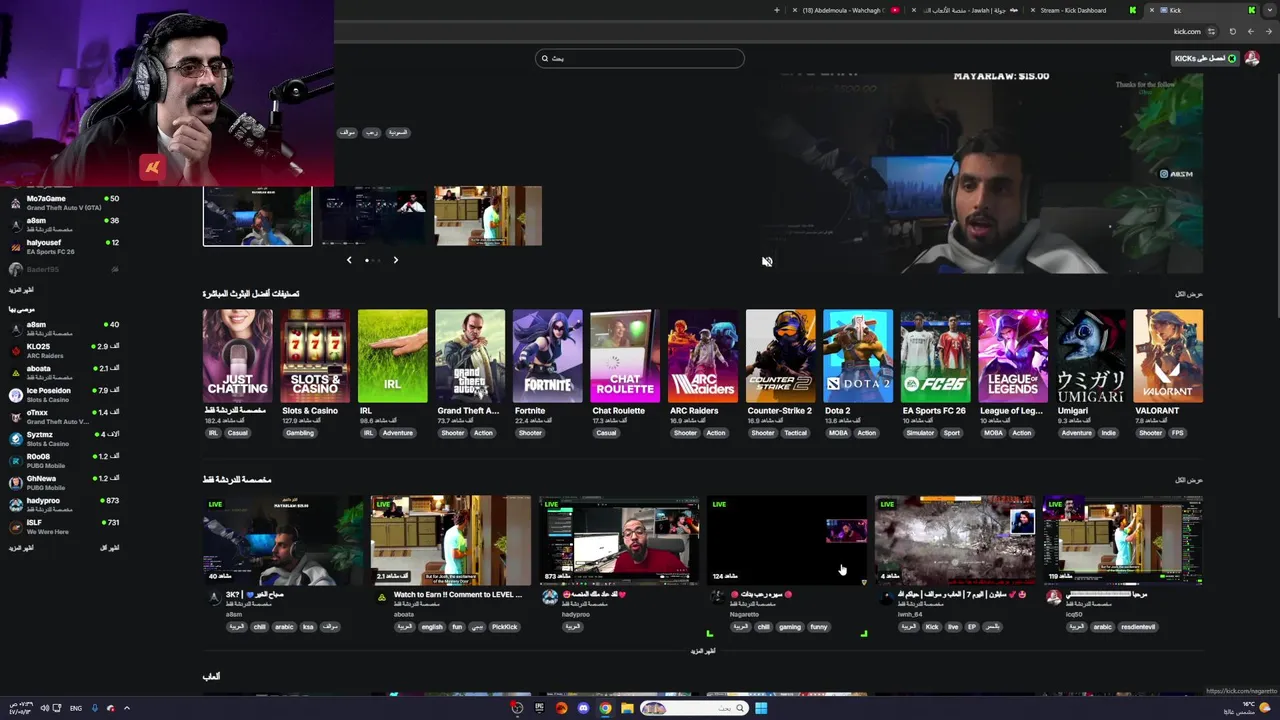Image resolution: width=1280 pixels, height=720 pixels.
Task: Go to the next featured carousel slide
Action: coord(395,260)
